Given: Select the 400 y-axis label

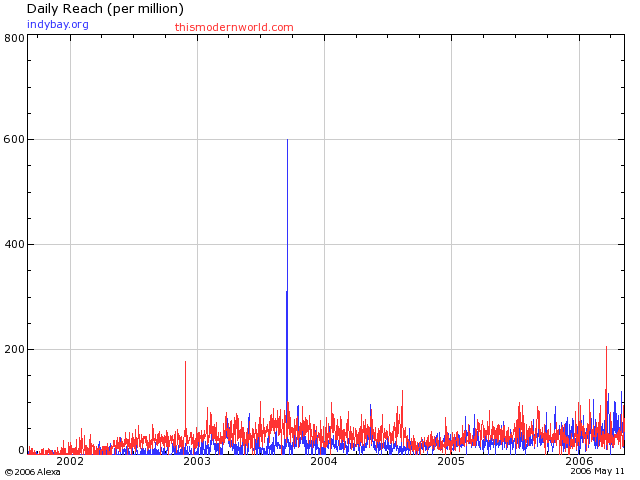Looking at the screenshot, I should [14, 244].
